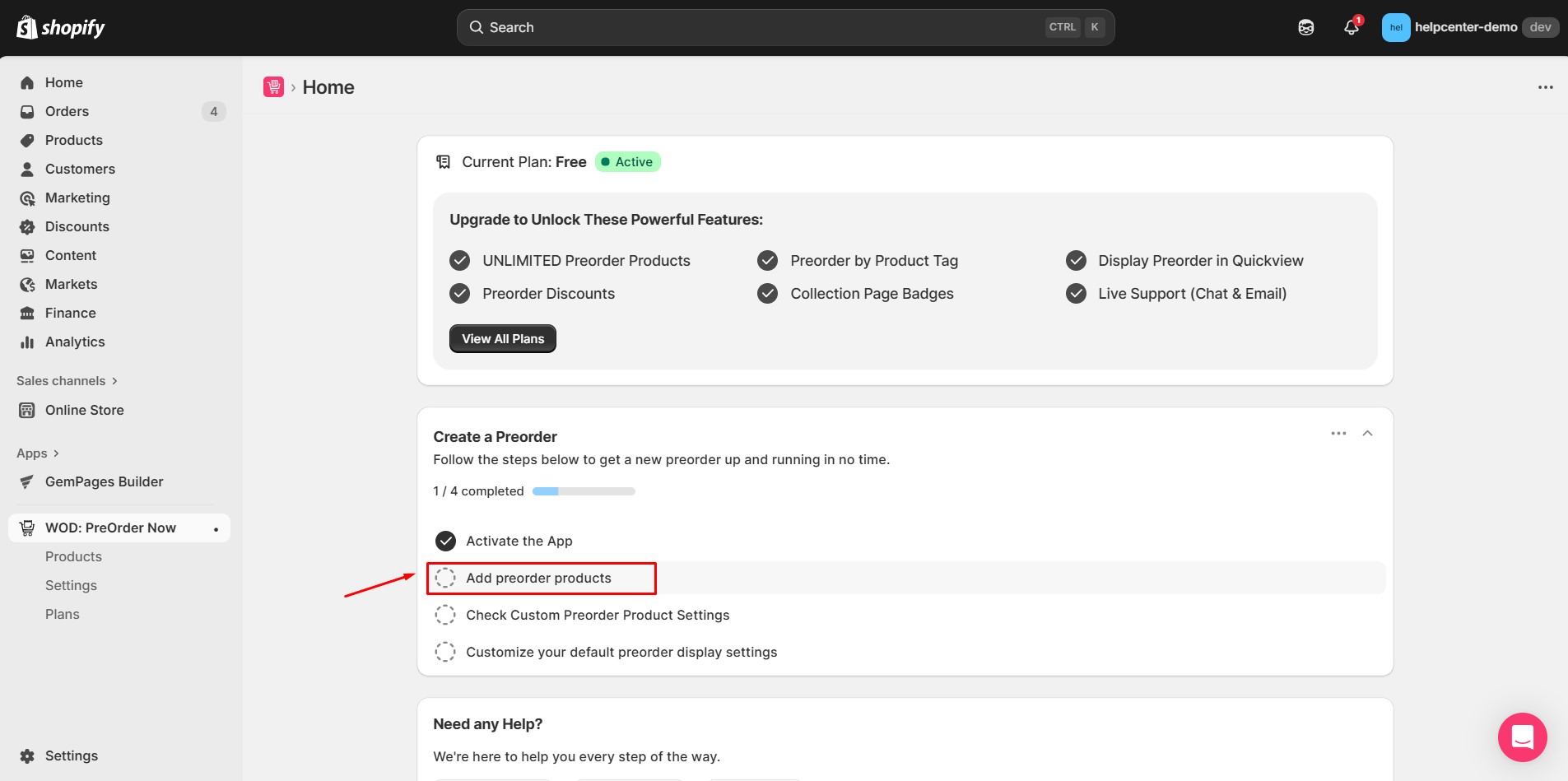Toggle the Check Custom Preorder Product Settings circle

point(445,616)
